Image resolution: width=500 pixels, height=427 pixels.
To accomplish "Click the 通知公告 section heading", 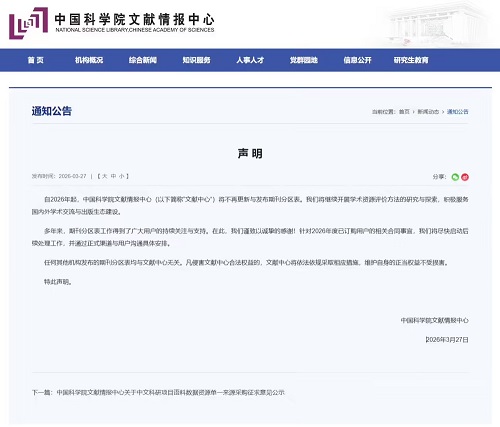I will point(52,111).
